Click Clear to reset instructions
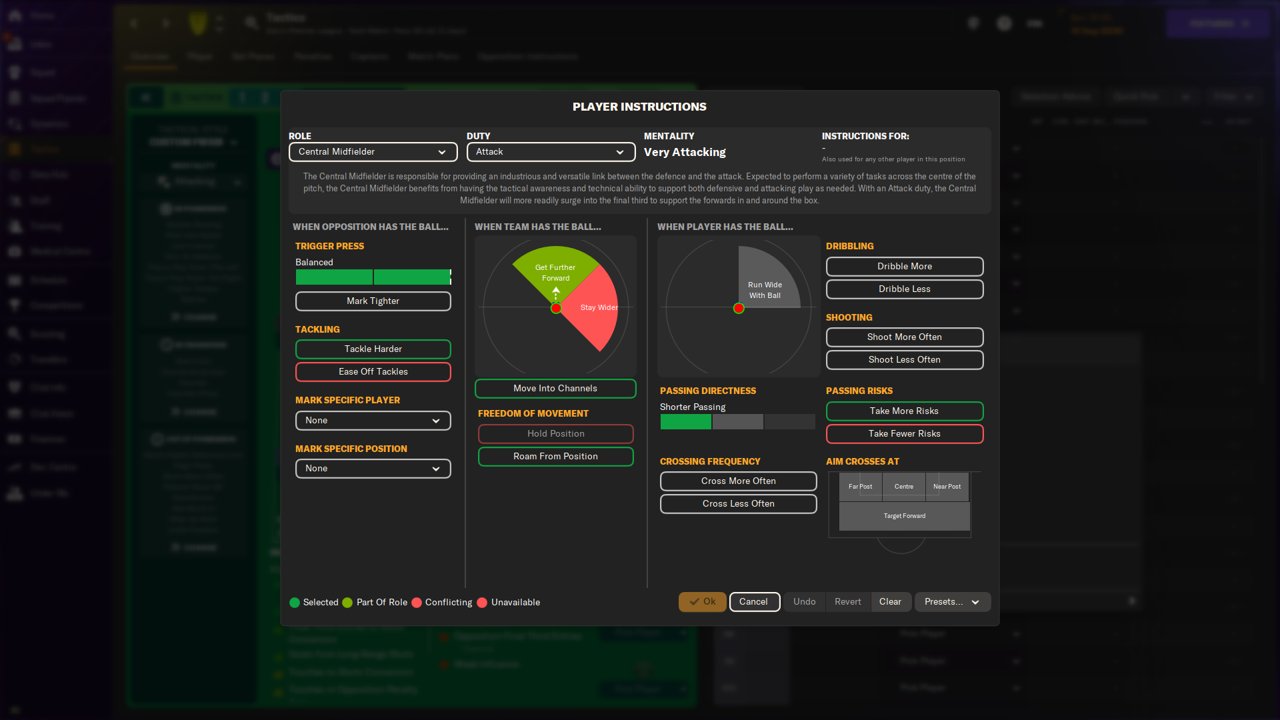The height and width of the screenshot is (720, 1280). 890,602
